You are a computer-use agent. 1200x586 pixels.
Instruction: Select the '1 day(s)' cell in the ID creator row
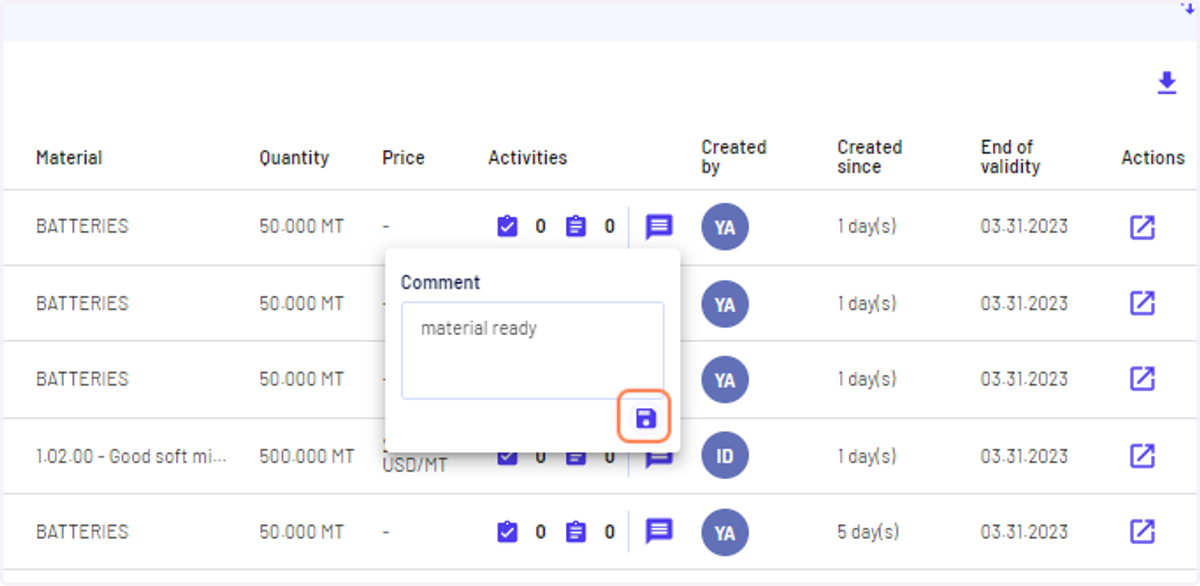point(867,456)
